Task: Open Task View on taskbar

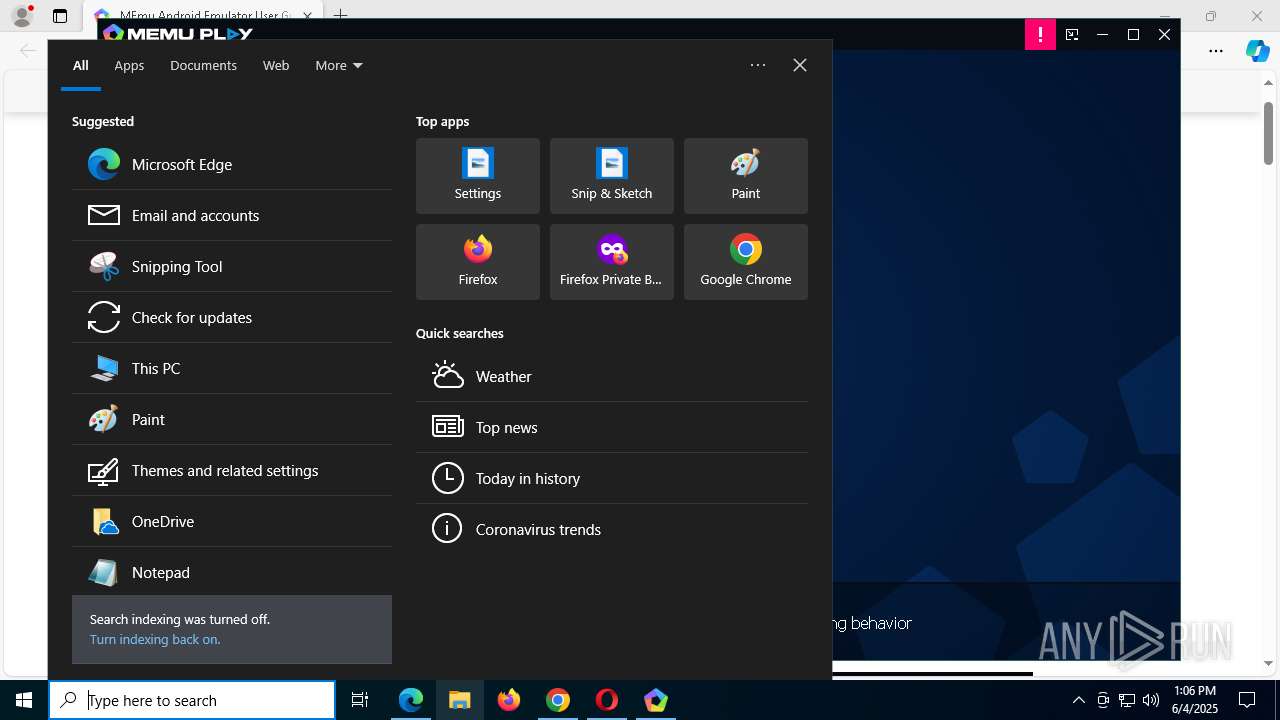Action: coord(360,700)
